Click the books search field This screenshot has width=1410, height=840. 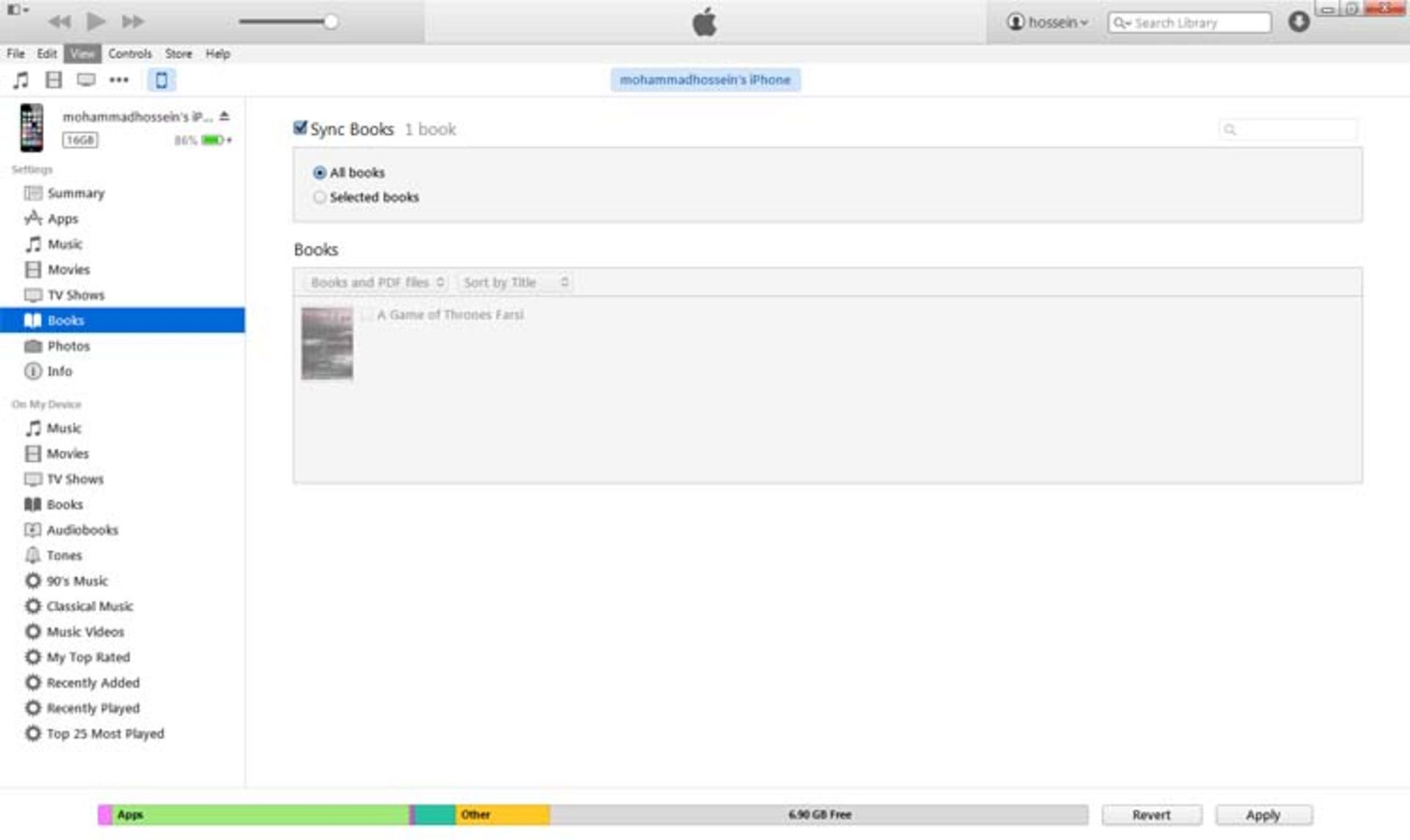[1288, 129]
